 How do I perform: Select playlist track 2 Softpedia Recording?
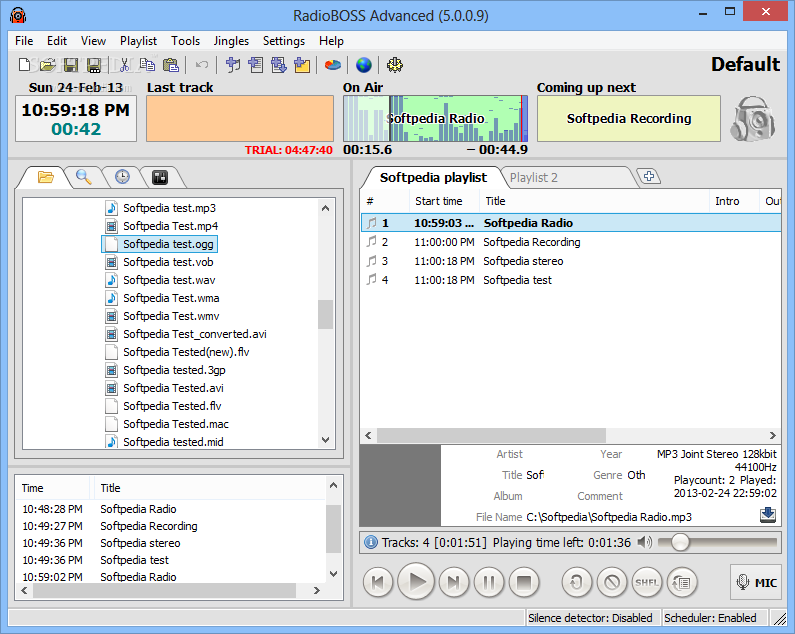point(570,242)
